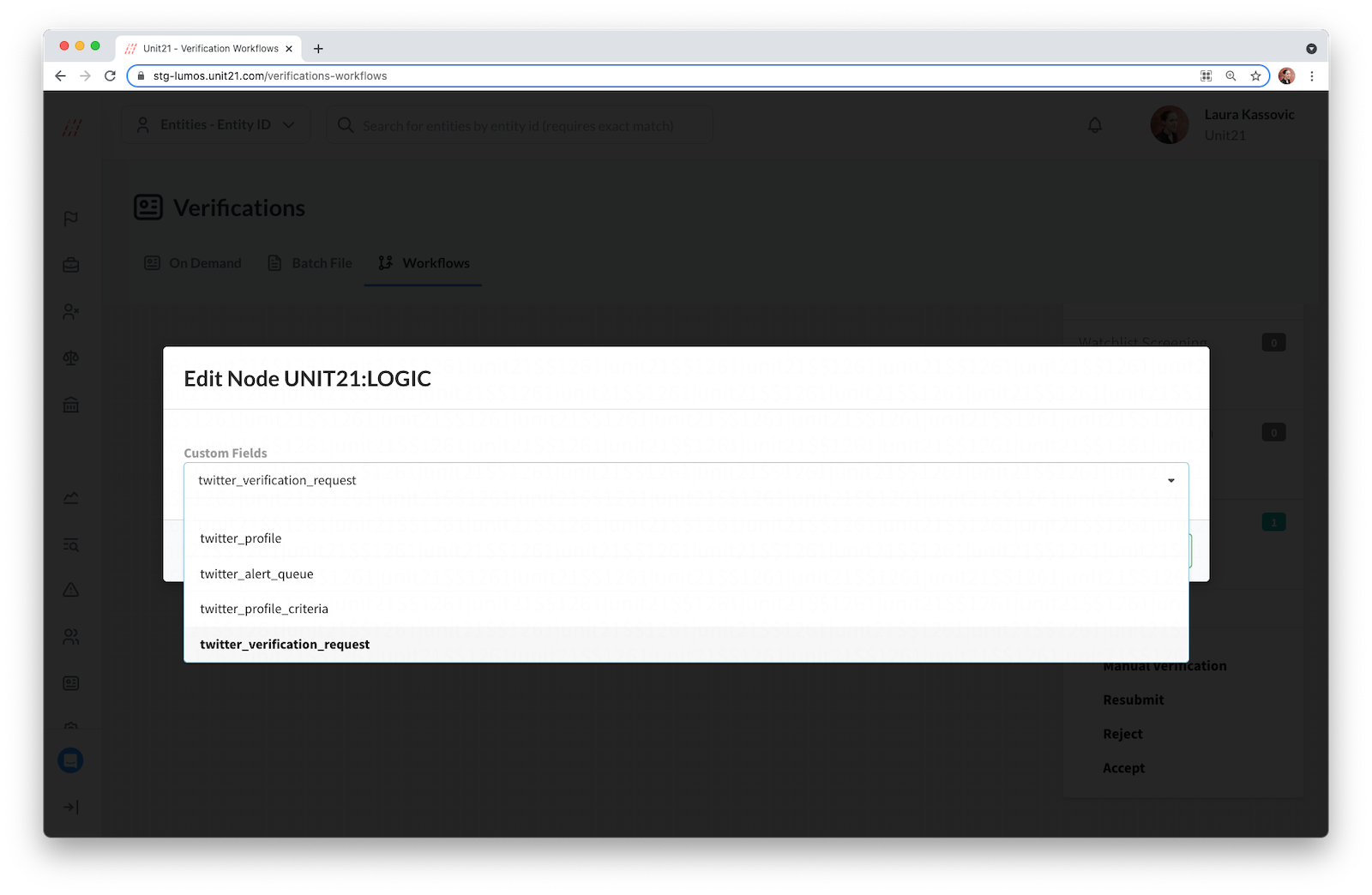Image resolution: width=1372 pixels, height=895 pixels.
Task: Select twitter_profile option in dropdown
Action: 686,538
